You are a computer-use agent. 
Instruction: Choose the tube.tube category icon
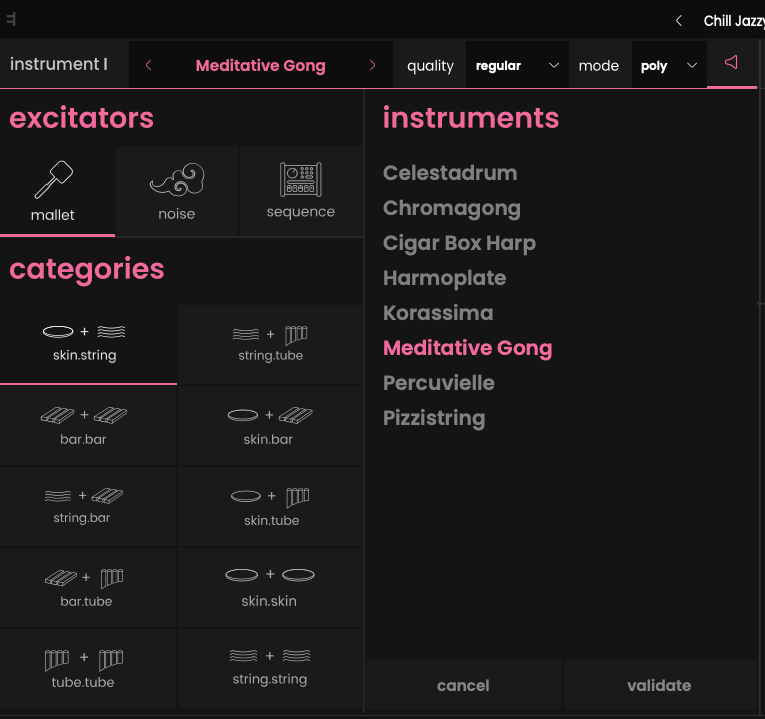[x=84, y=658]
